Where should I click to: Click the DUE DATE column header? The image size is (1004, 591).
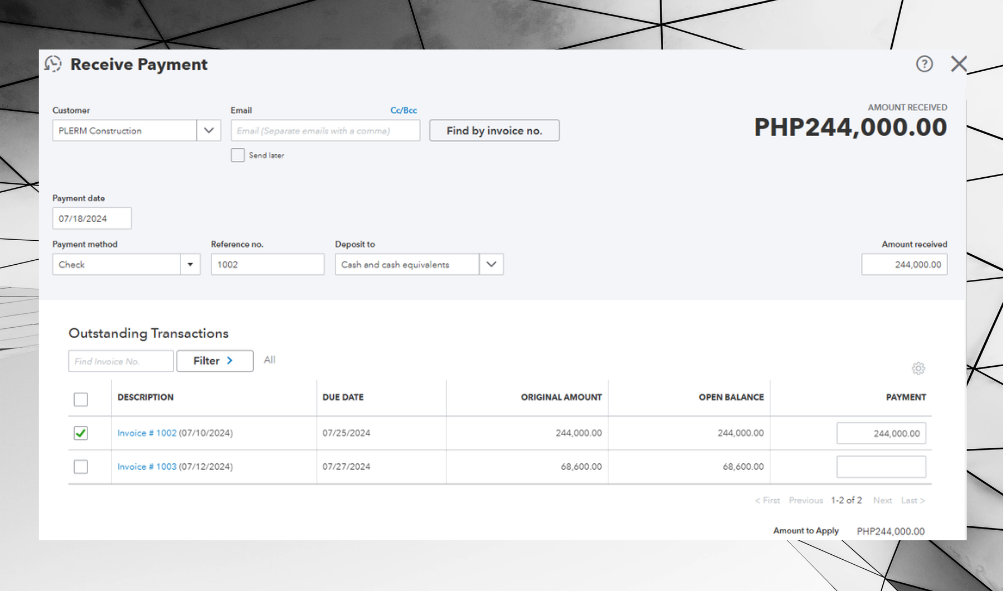click(x=343, y=397)
